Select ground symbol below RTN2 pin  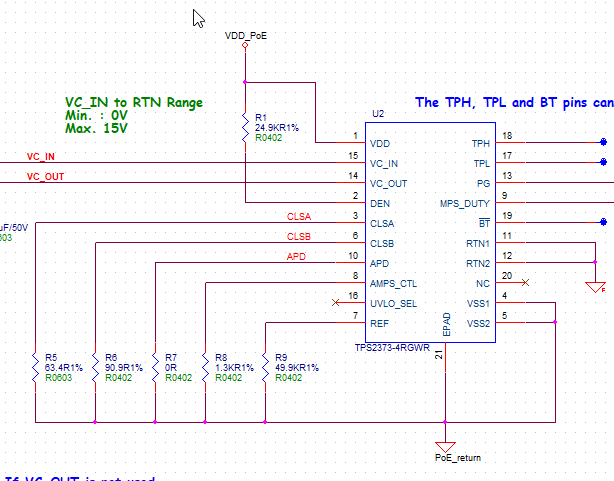(x=595, y=287)
